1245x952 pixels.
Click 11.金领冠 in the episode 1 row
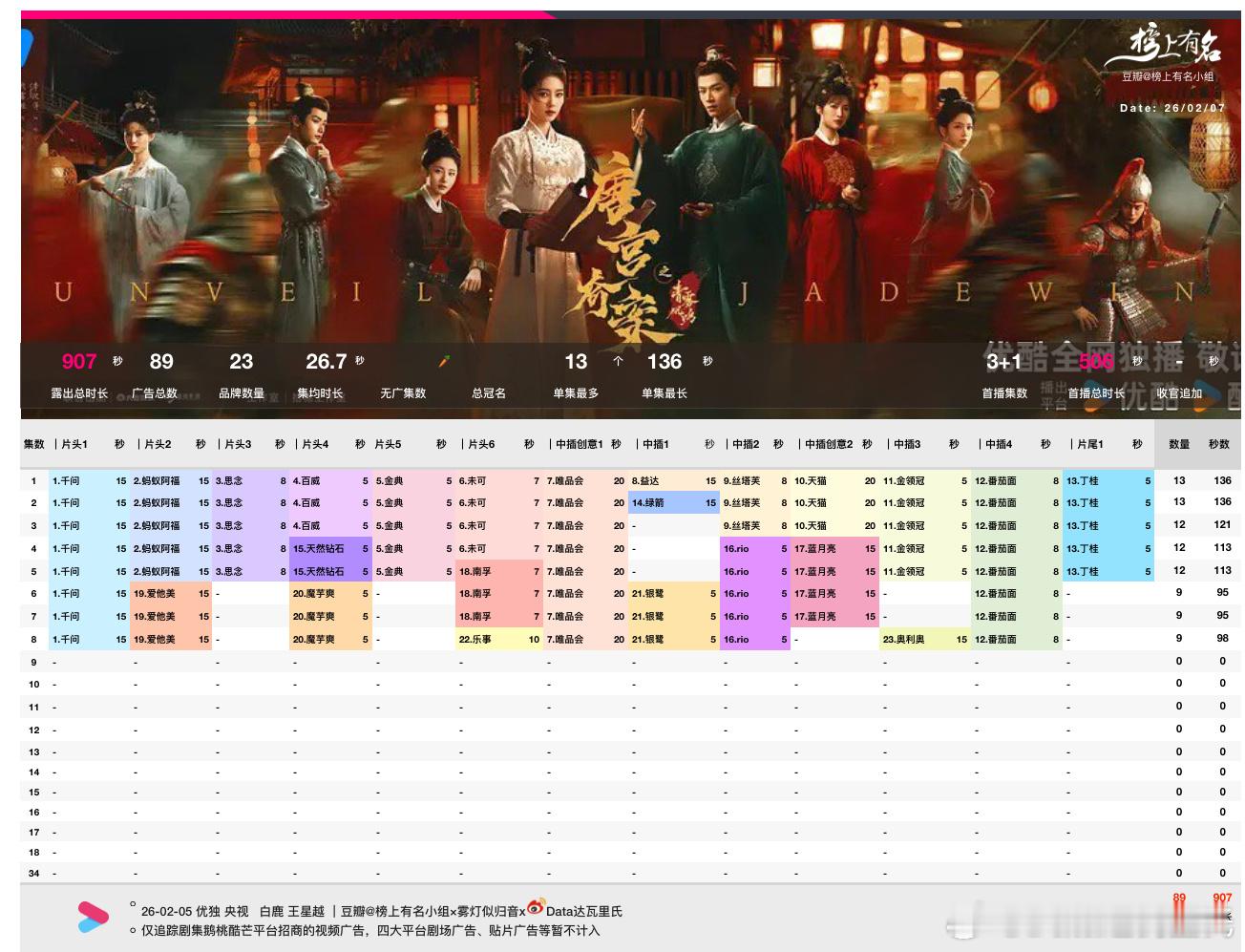(x=903, y=480)
